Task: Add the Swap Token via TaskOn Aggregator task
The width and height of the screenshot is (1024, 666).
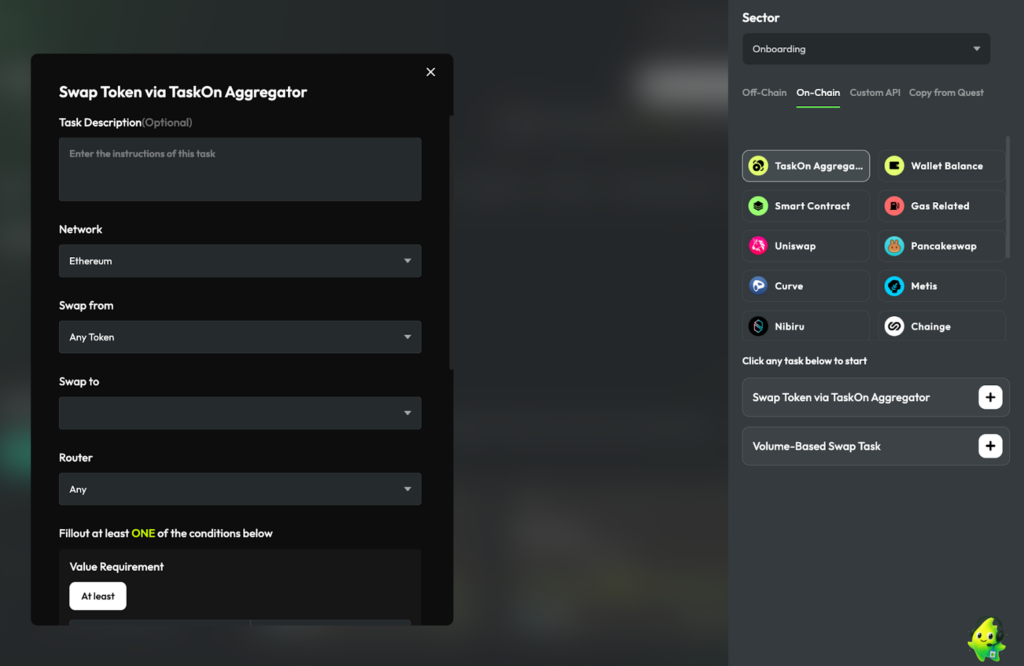Action: point(990,397)
